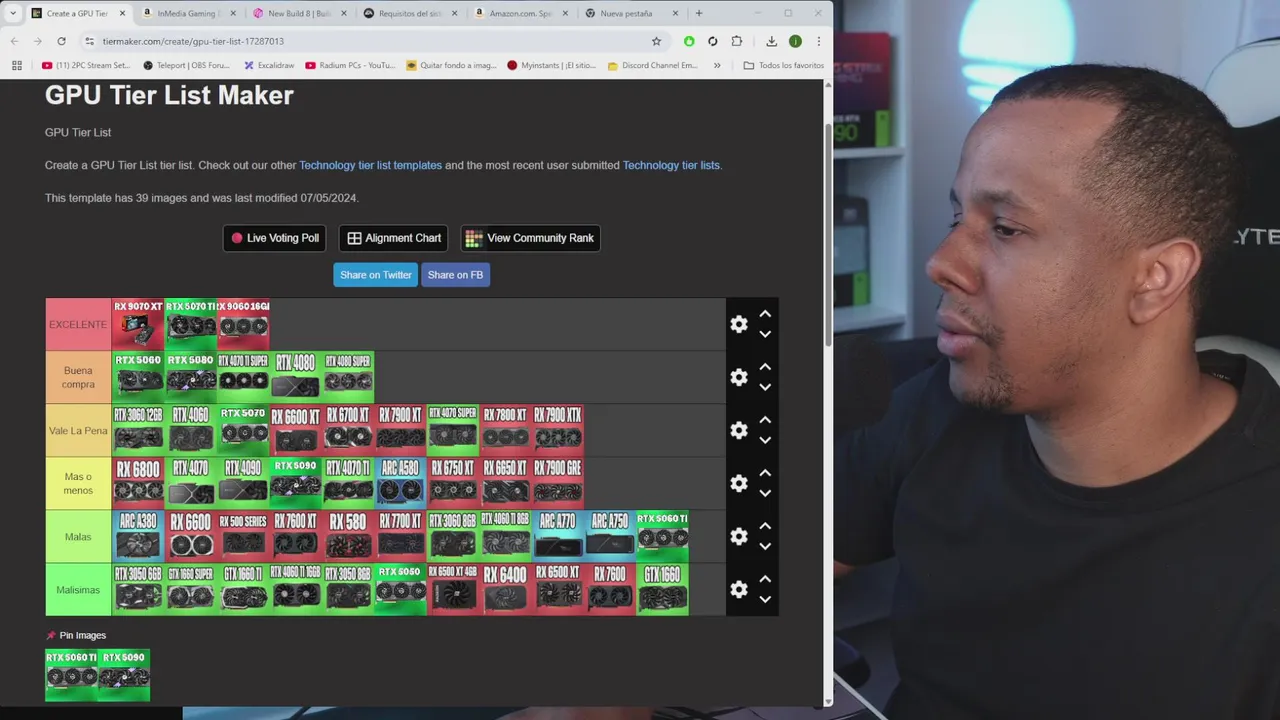Viewport: 1280px width, 720px height.
Task: Click View Community Rank button
Action: coord(530,238)
